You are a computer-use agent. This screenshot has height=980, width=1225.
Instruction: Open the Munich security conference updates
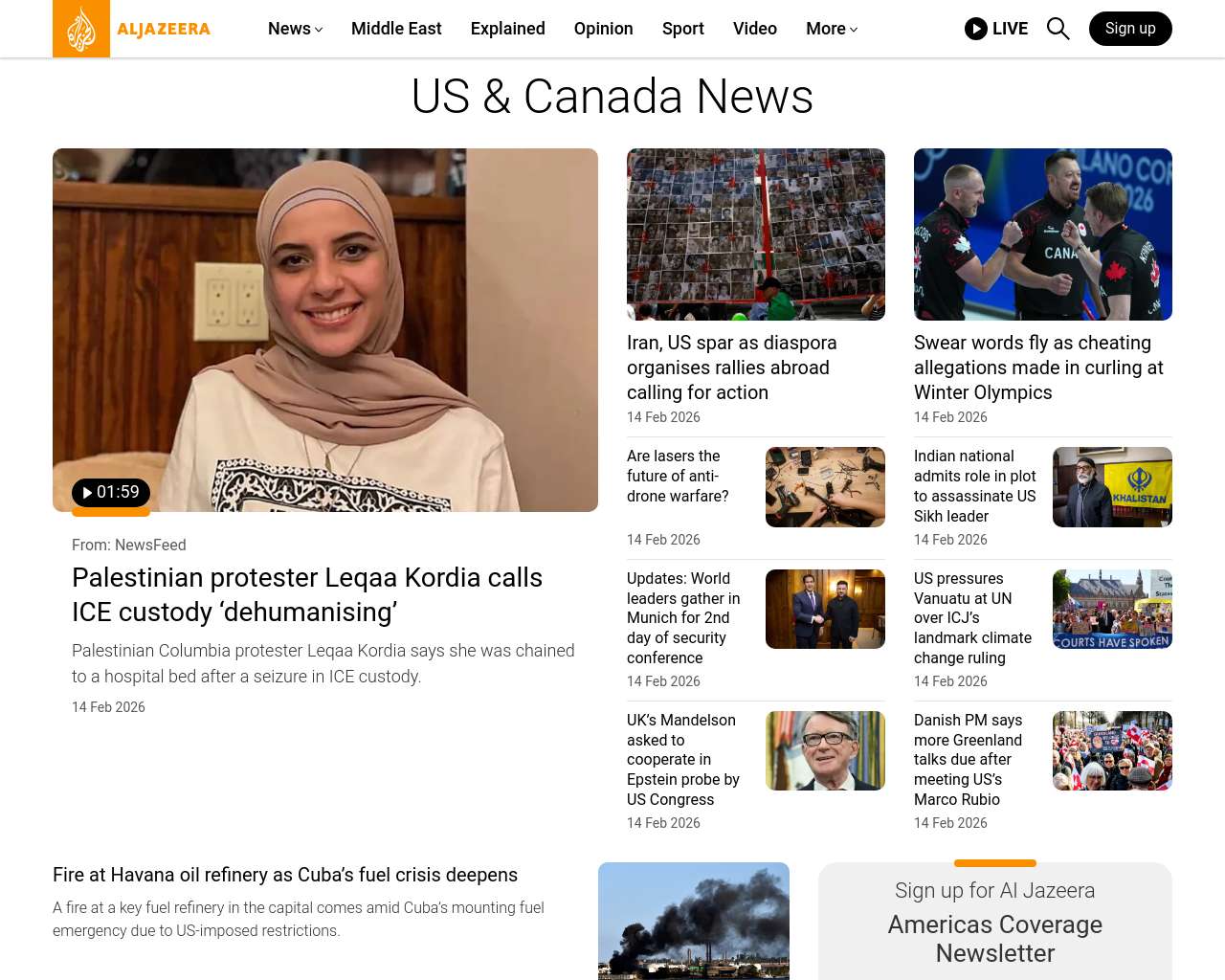pos(683,618)
